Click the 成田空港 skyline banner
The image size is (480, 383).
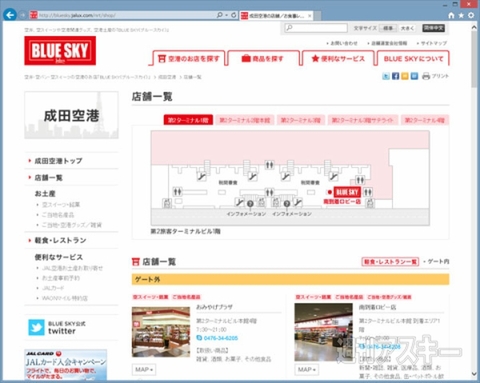(x=71, y=115)
